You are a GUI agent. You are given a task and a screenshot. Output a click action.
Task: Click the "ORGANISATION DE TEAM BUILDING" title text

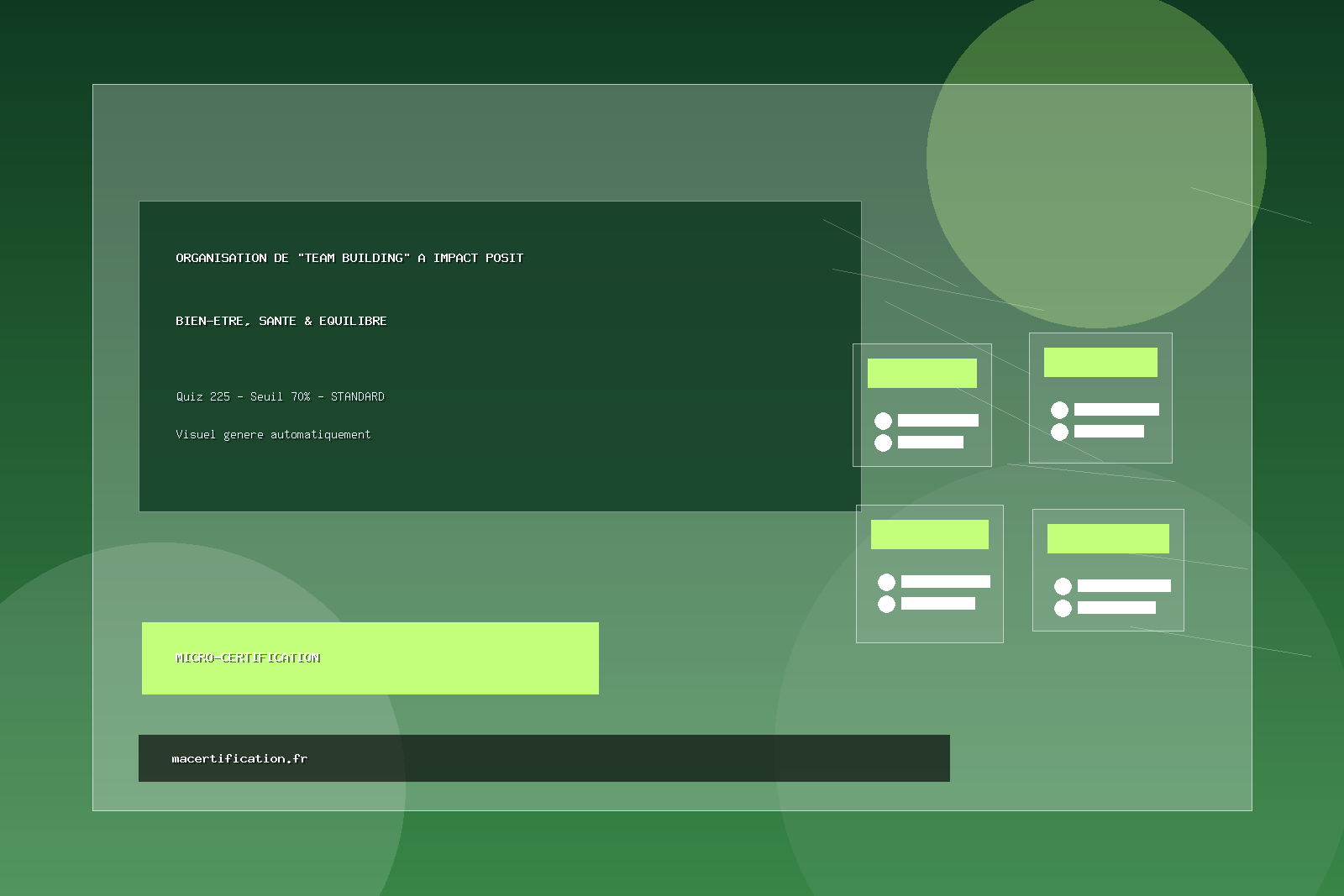coord(349,258)
